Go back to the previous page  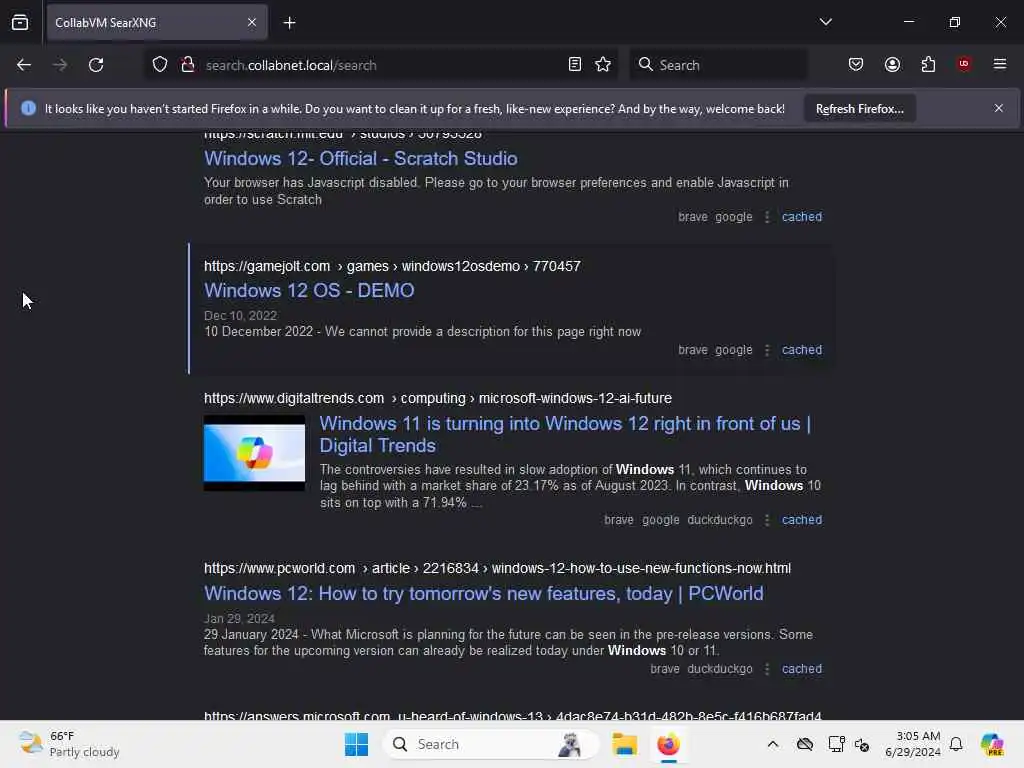(24, 65)
